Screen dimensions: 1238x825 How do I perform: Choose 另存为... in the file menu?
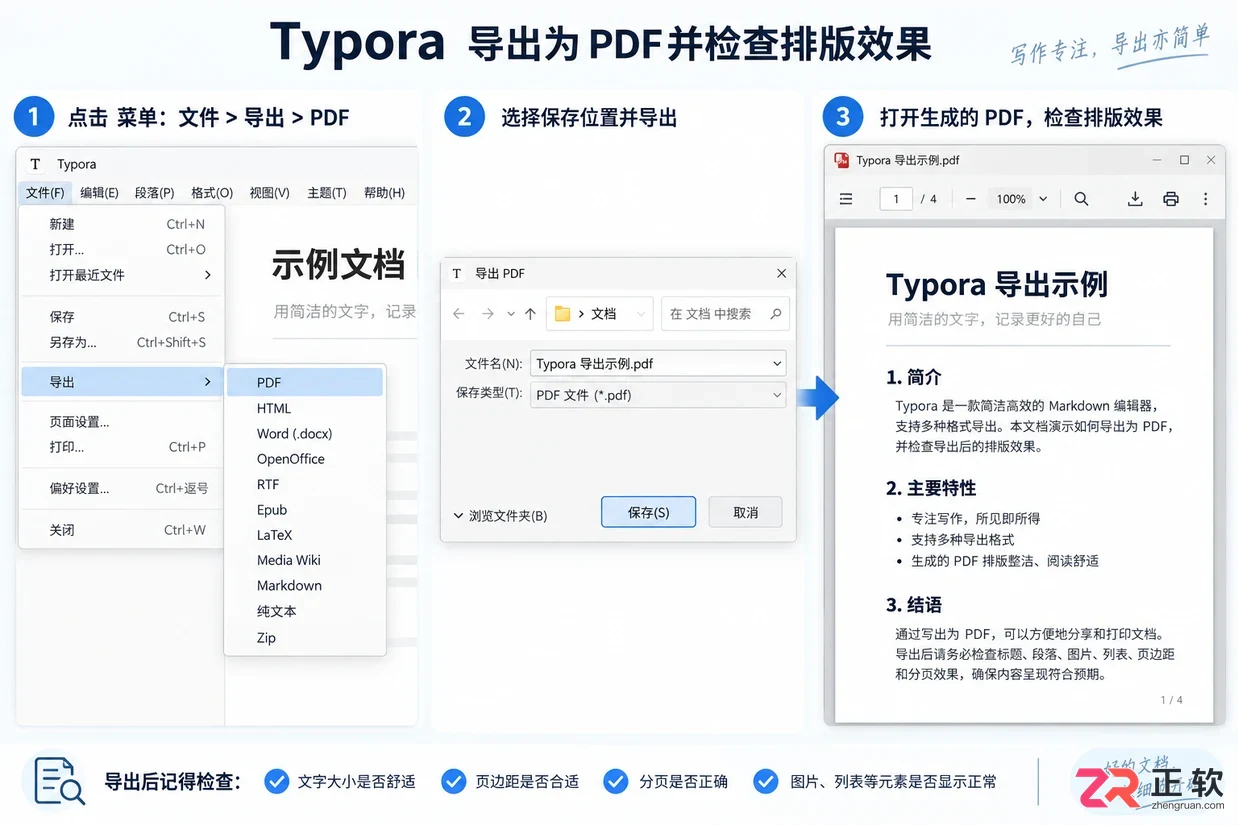pyautogui.click(x=122, y=342)
